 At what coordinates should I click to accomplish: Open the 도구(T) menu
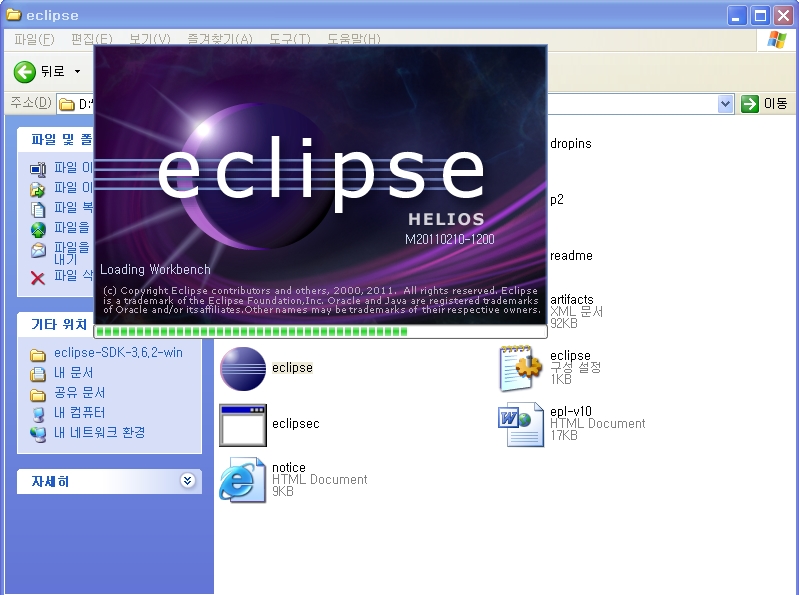point(289,39)
